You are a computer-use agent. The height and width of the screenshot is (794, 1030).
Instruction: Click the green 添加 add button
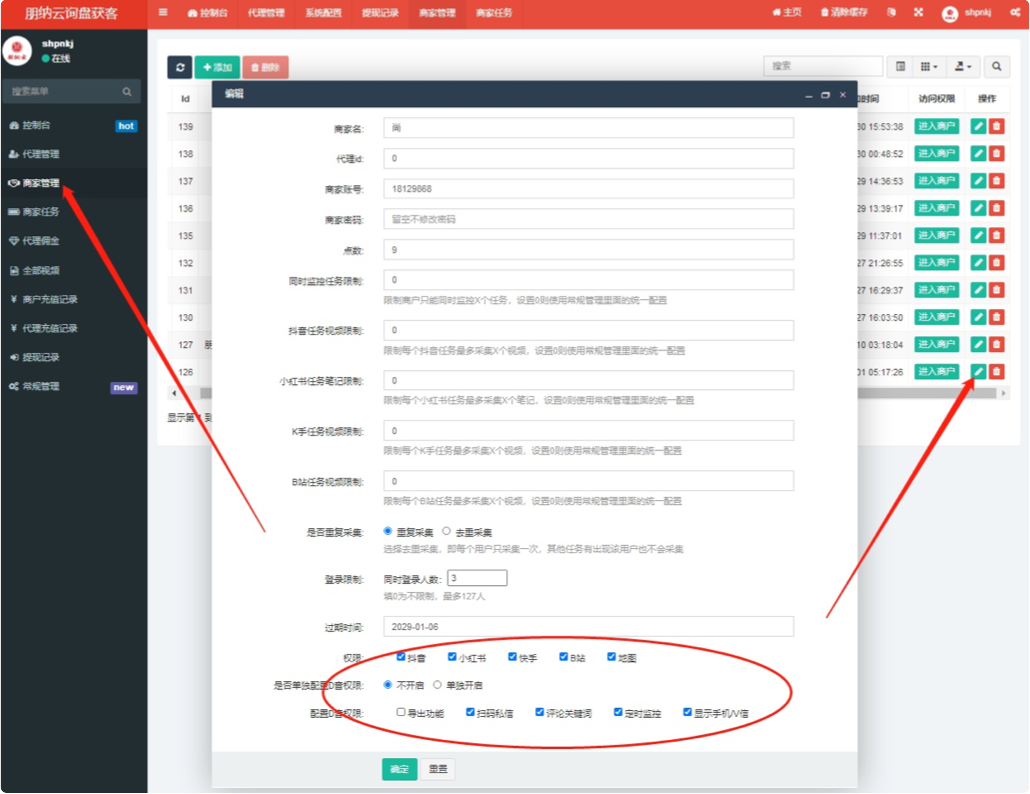tap(217, 67)
